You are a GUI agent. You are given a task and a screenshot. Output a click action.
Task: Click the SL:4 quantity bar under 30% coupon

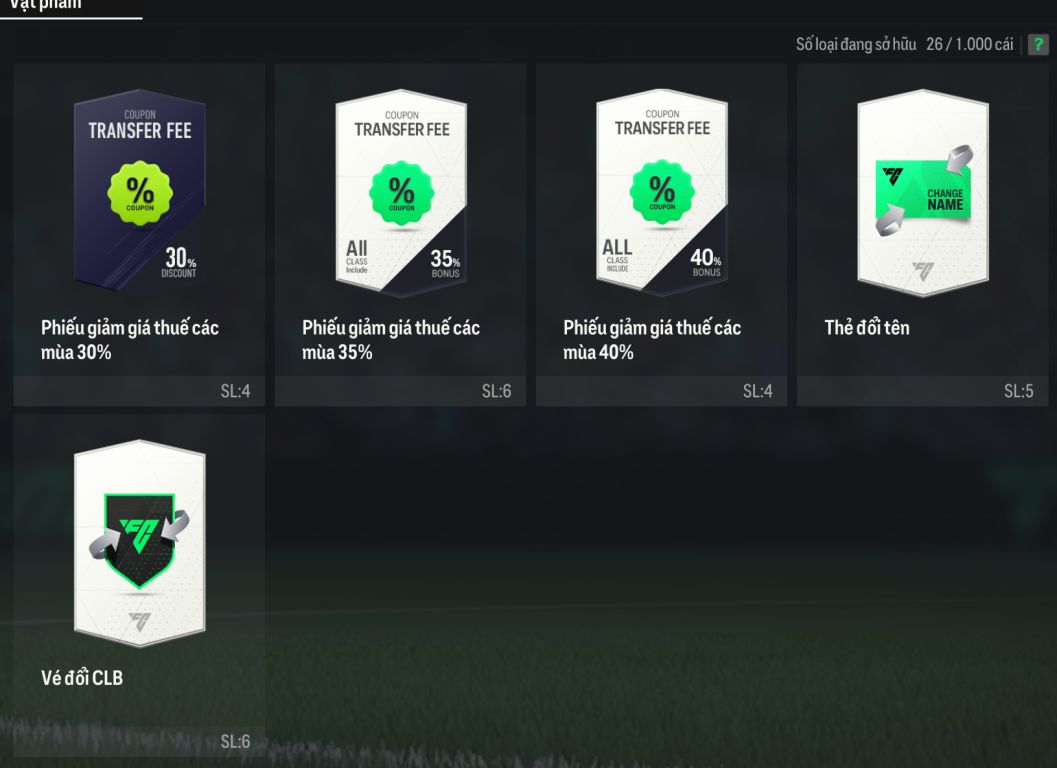pos(139,391)
